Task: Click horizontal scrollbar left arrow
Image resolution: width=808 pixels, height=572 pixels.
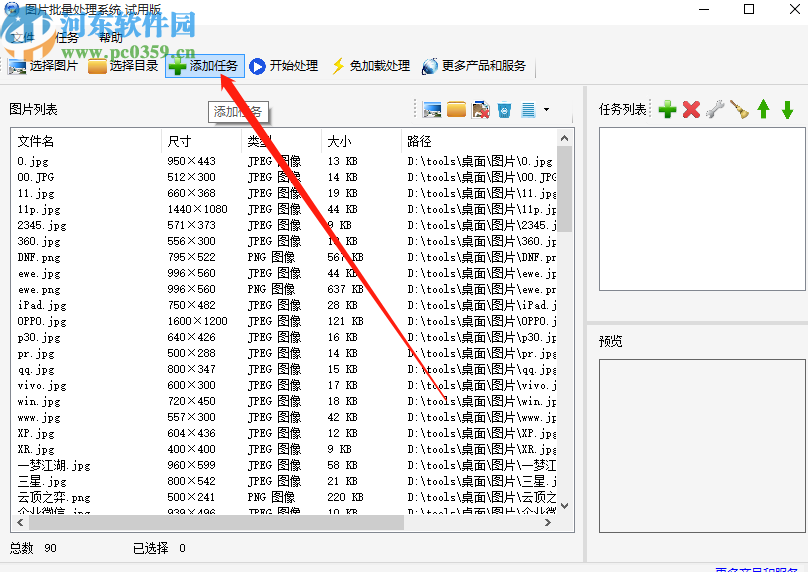Action: (20, 523)
